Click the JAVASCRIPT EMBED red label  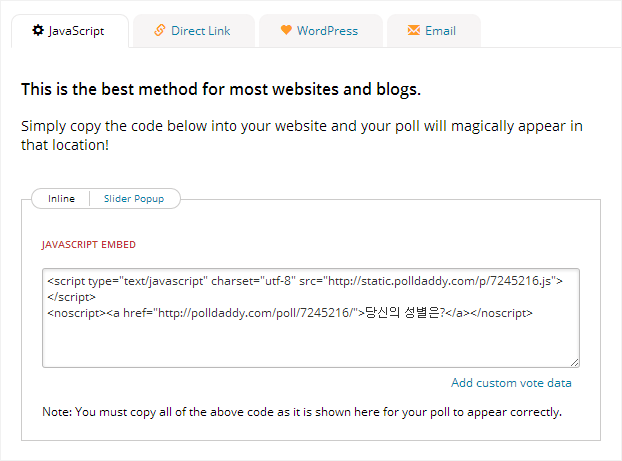88,245
